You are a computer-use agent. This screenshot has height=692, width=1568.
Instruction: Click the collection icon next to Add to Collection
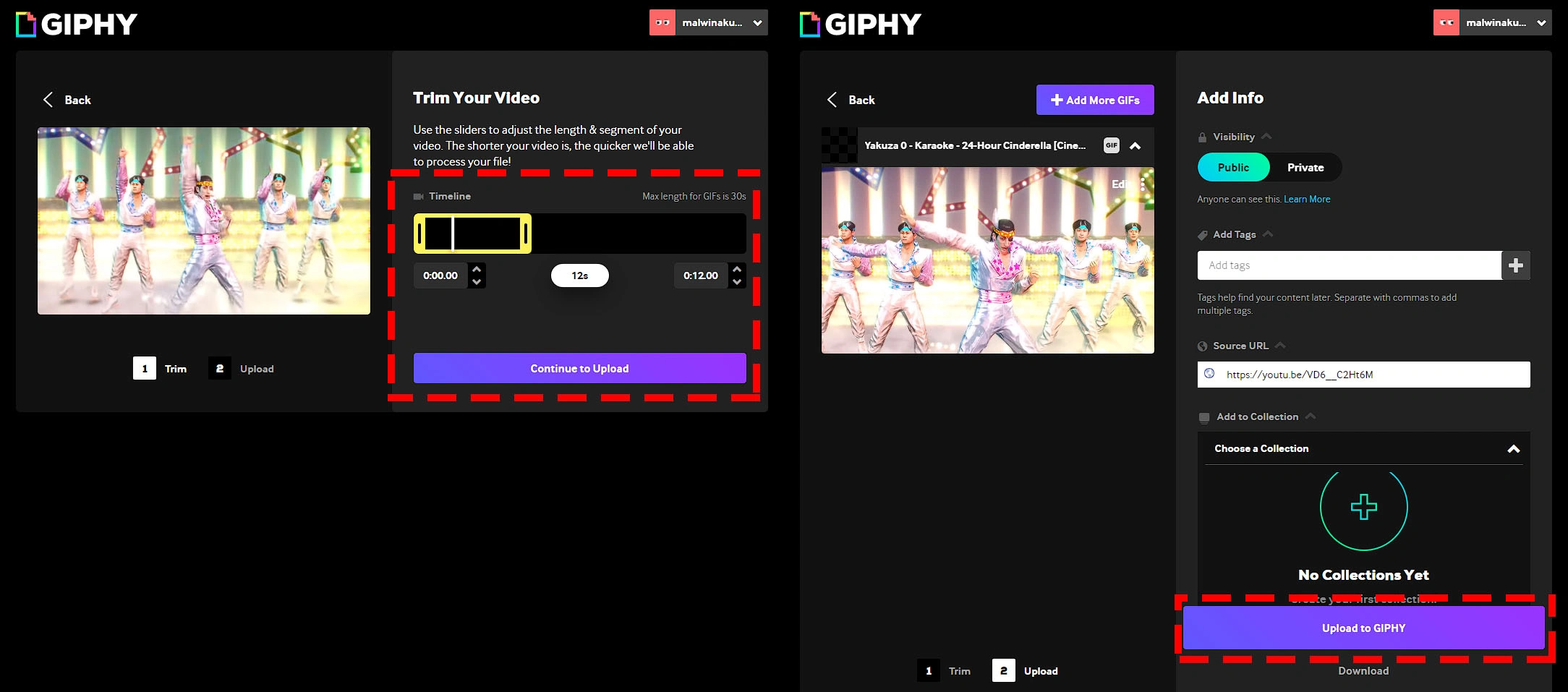[x=1204, y=417]
